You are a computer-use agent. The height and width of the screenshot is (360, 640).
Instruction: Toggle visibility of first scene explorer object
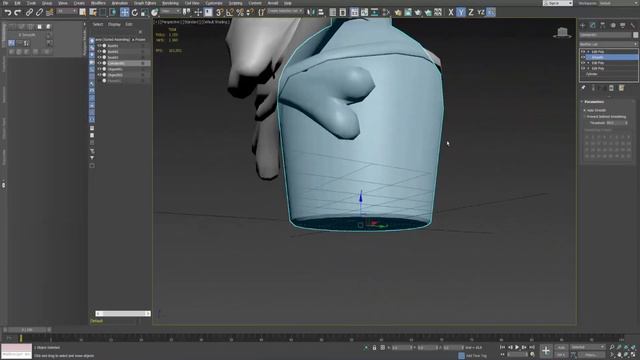click(100, 46)
